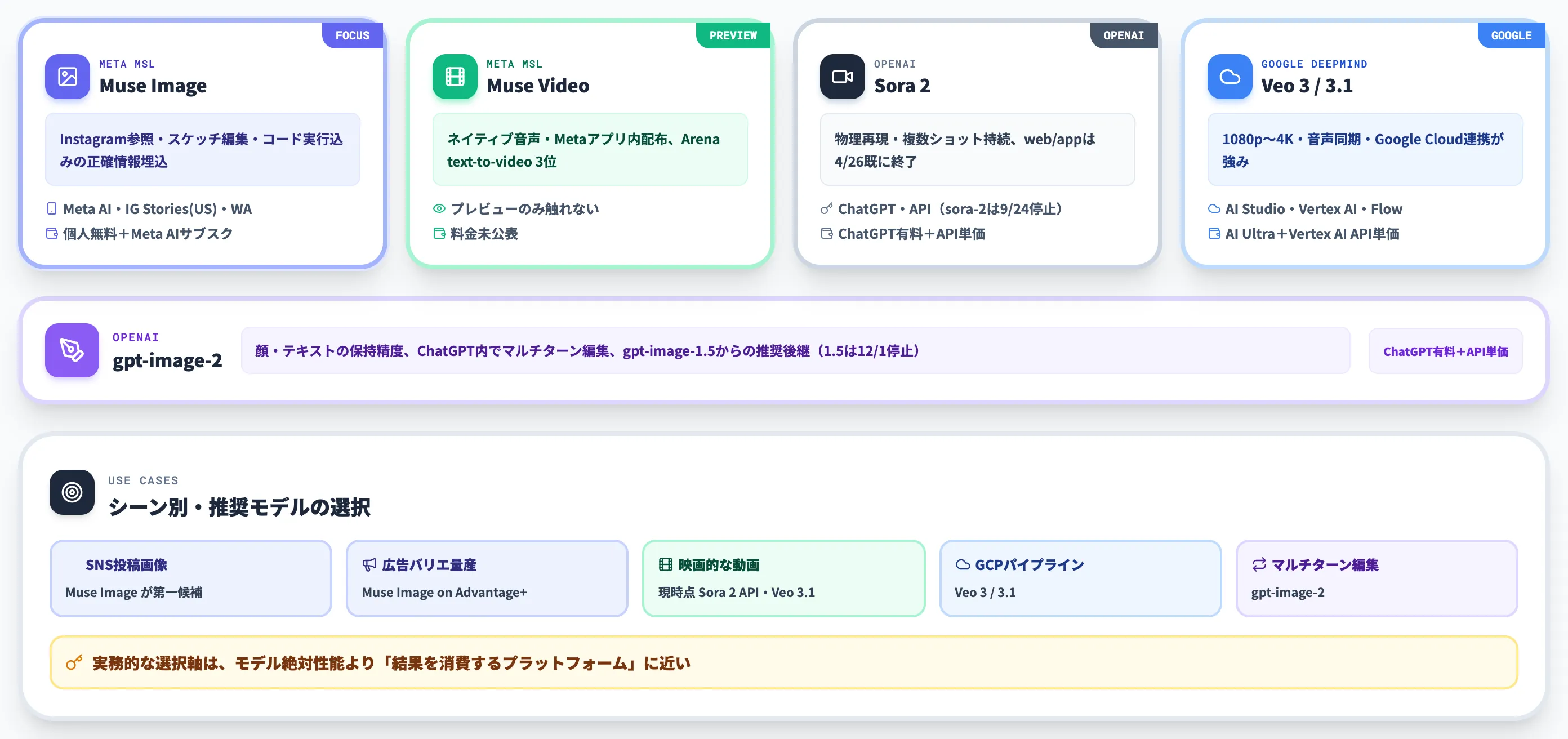Image resolution: width=1568 pixels, height=739 pixels.
Task: Click the Muse Video film icon
Action: pos(455,77)
